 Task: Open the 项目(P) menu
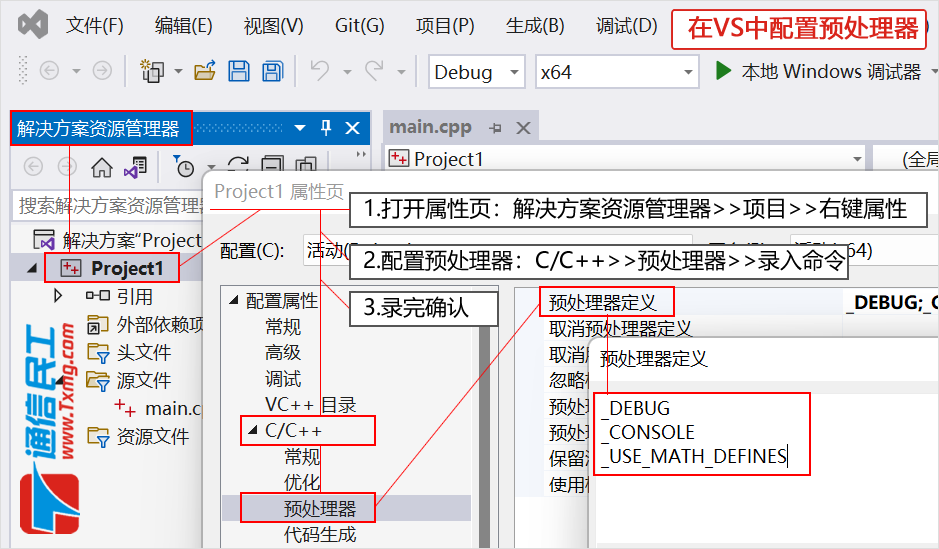[x=445, y=26]
